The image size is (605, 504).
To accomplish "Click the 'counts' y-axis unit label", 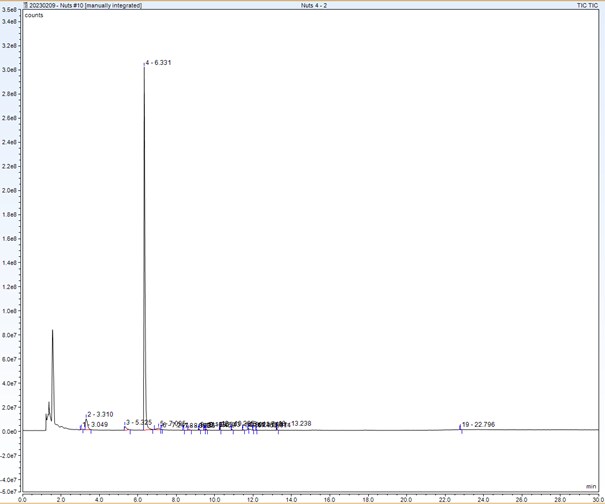I will [x=34, y=15].
